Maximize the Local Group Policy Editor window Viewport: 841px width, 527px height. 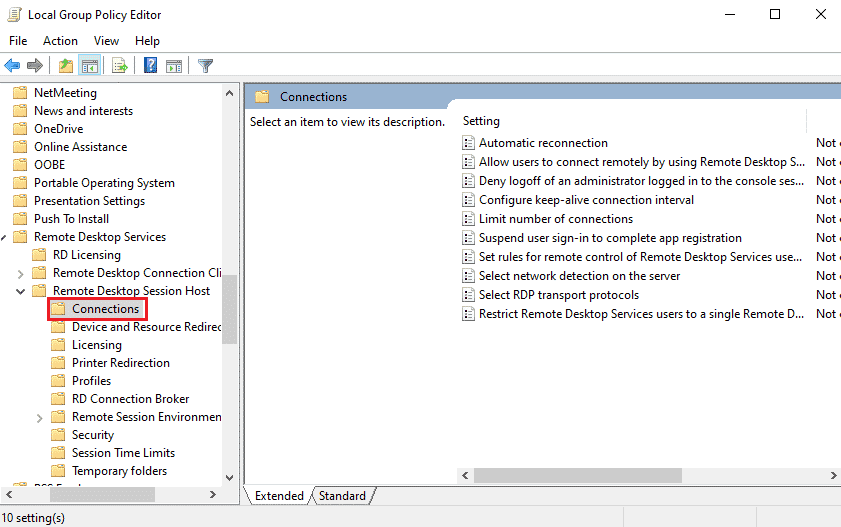click(x=775, y=14)
